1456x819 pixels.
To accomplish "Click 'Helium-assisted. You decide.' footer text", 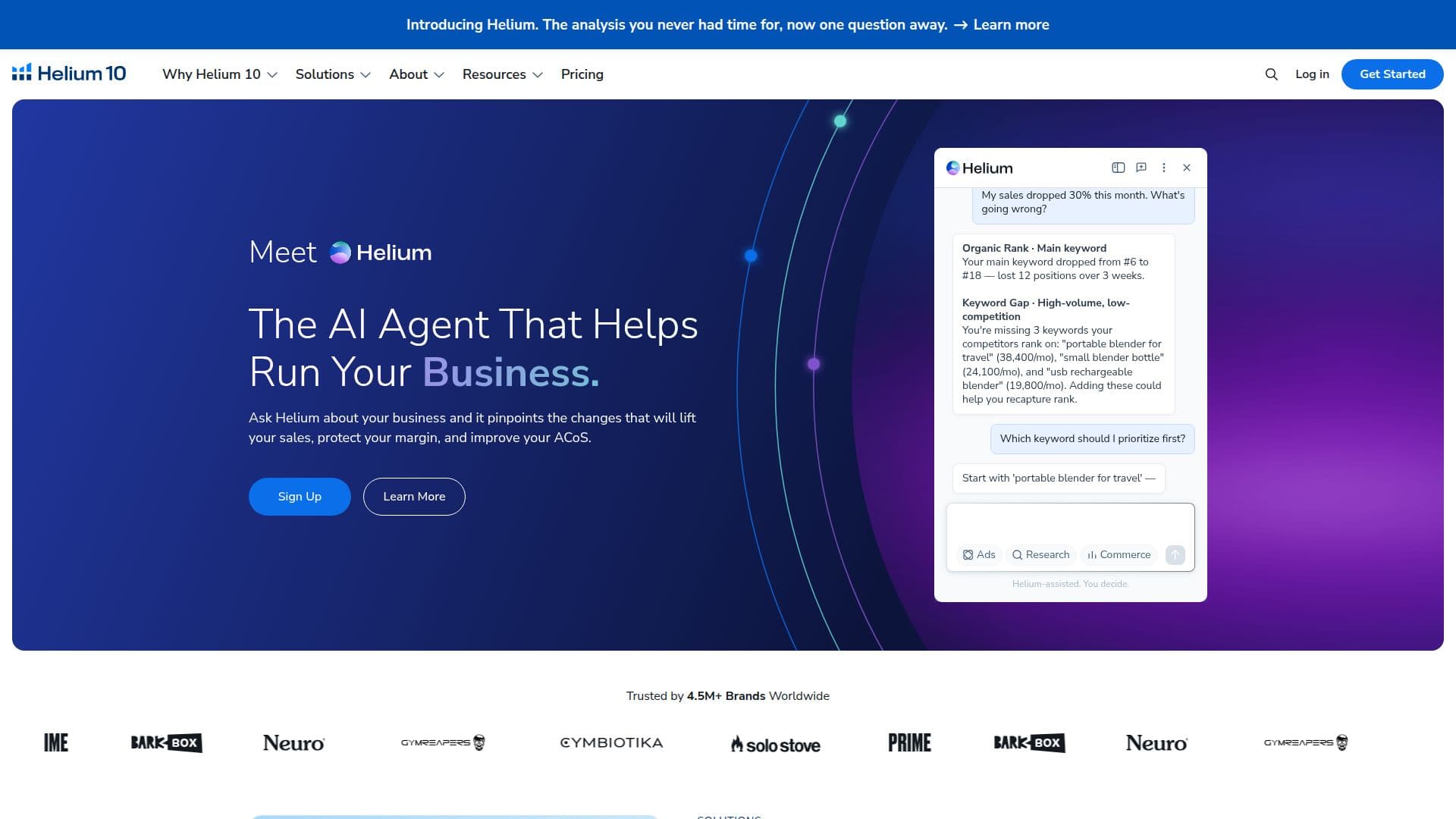I will 1070,584.
